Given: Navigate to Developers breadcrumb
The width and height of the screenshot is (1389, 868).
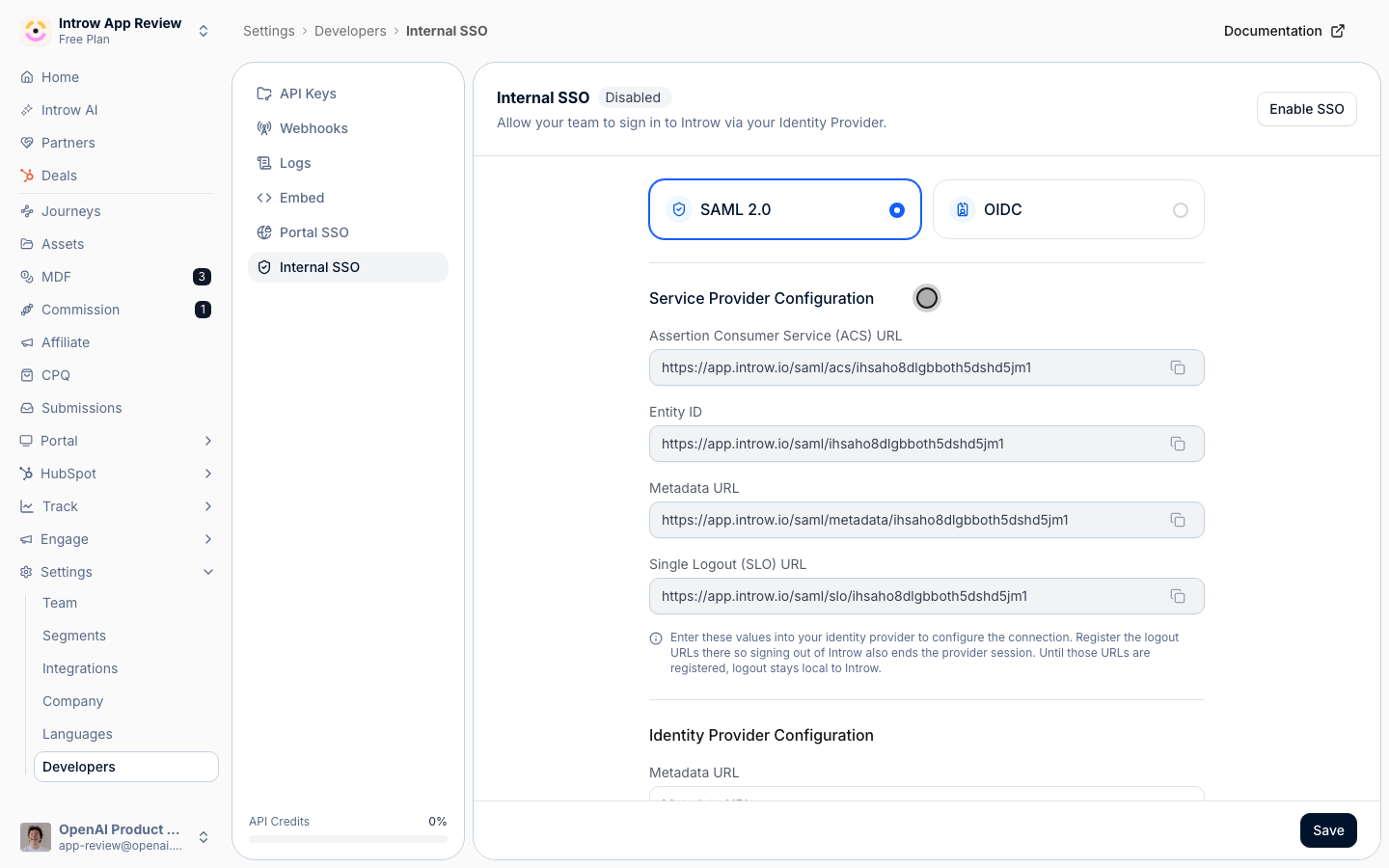Looking at the screenshot, I should tap(350, 31).
